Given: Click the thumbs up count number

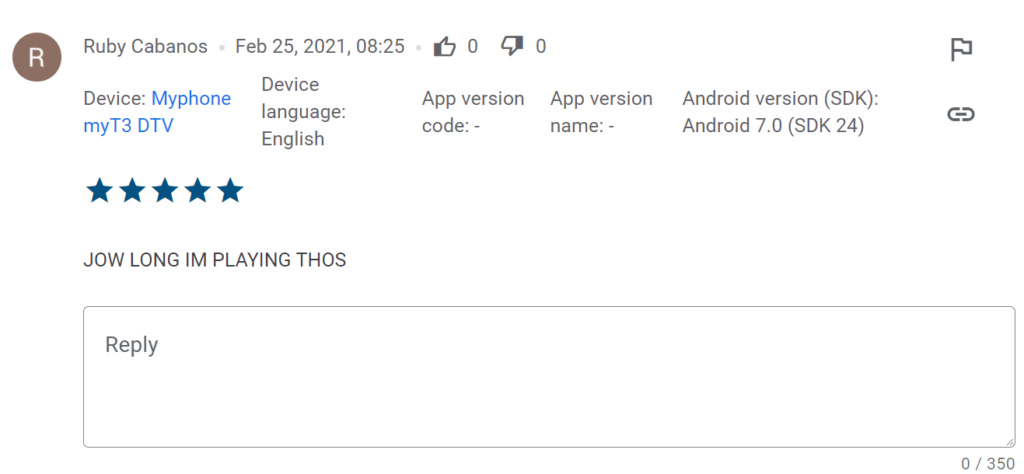Looking at the screenshot, I should click(x=472, y=46).
